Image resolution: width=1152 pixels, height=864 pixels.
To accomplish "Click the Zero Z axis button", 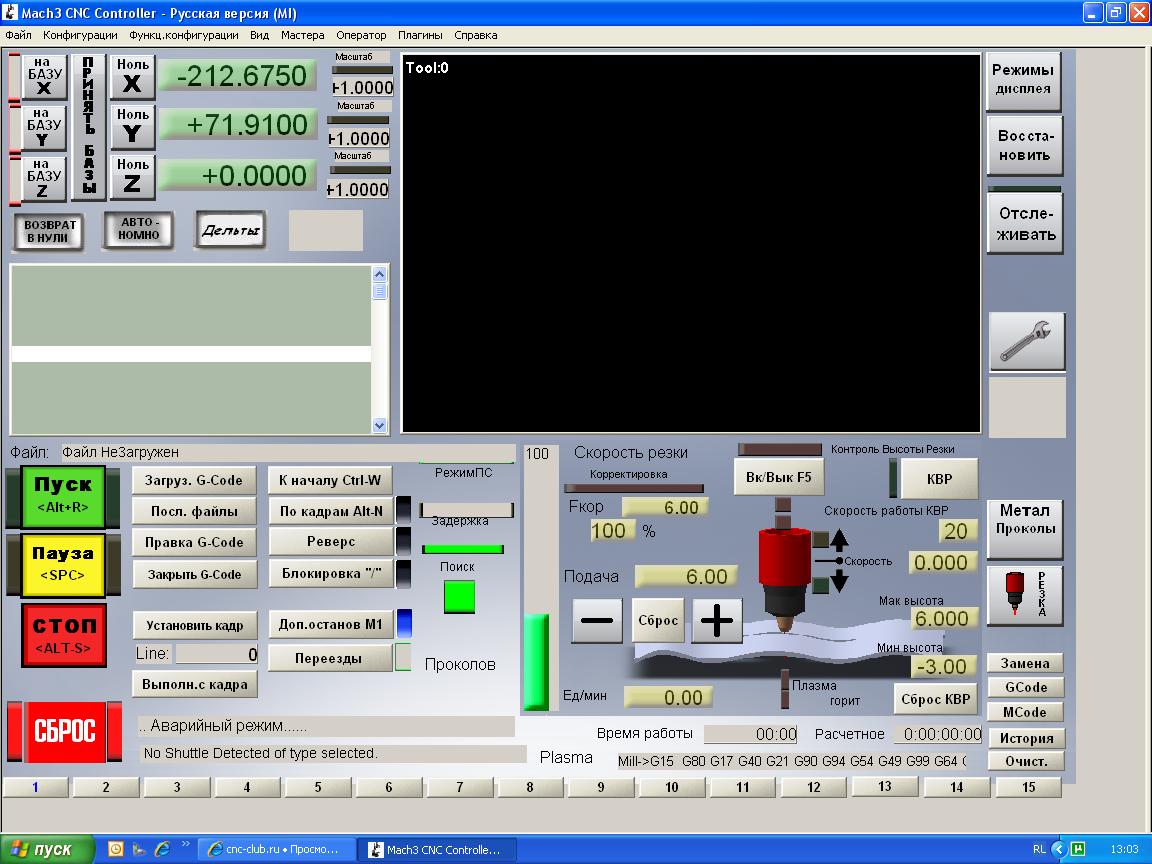I will click(132, 177).
